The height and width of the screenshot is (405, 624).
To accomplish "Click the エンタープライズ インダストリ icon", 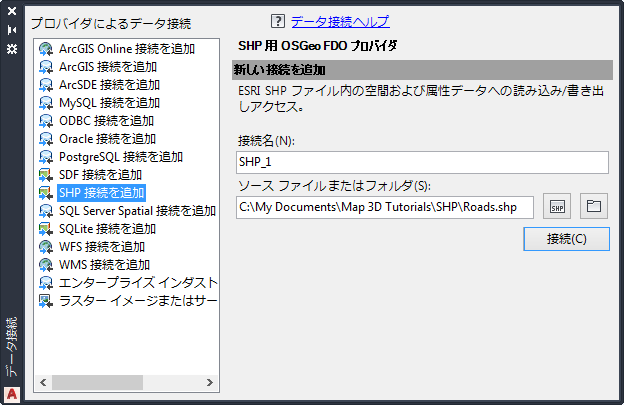I will click(x=46, y=283).
